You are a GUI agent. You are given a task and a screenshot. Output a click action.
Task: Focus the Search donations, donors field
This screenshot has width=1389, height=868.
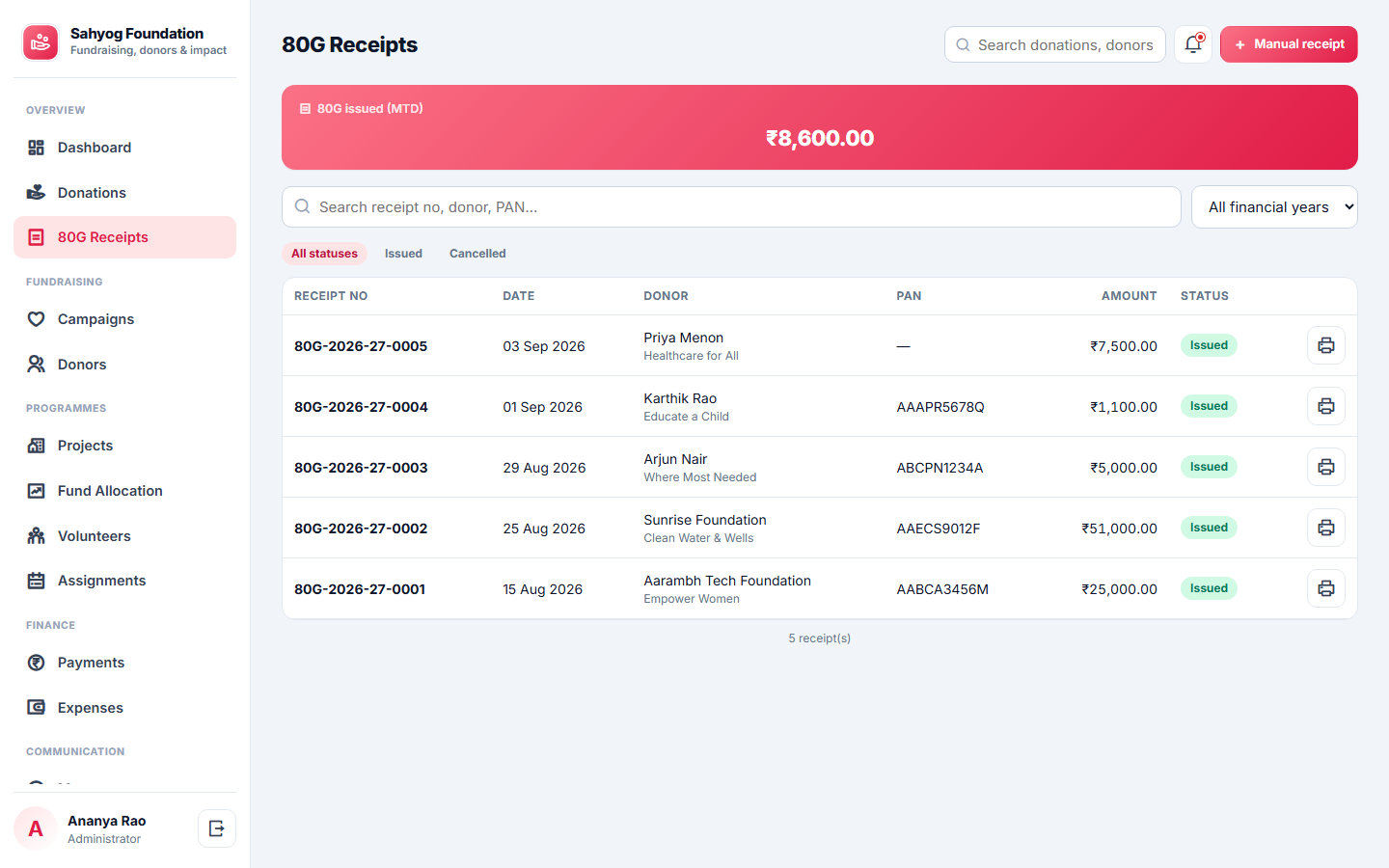click(x=1055, y=44)
